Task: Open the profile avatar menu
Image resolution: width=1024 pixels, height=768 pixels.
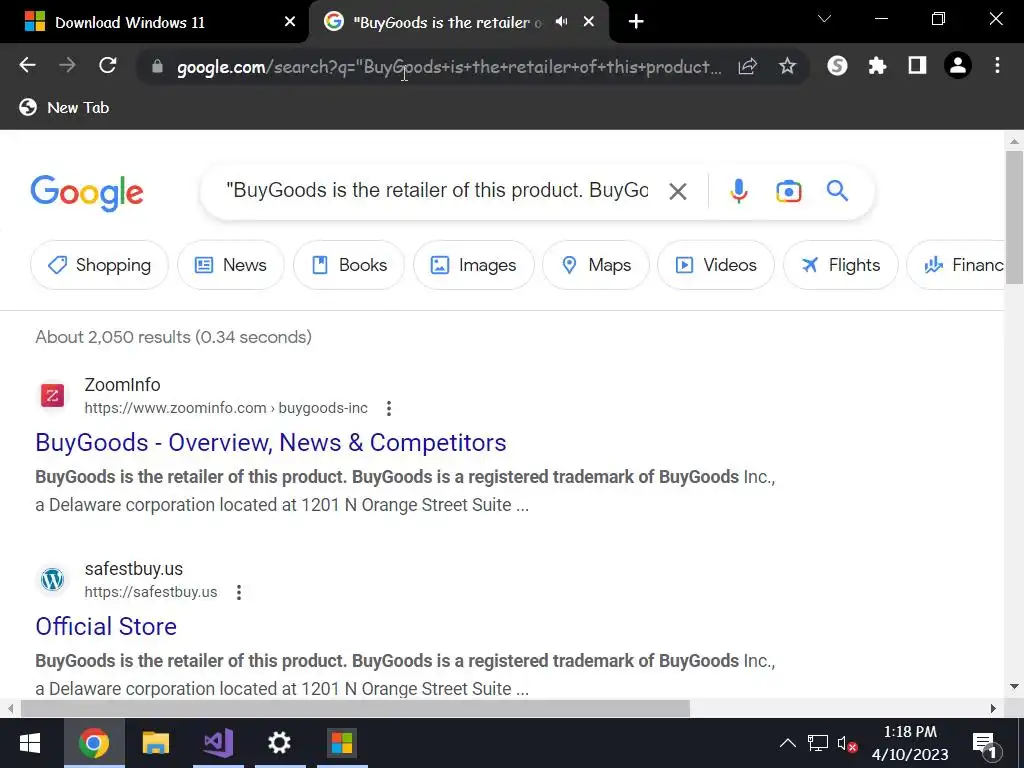Action: [958, 65]
